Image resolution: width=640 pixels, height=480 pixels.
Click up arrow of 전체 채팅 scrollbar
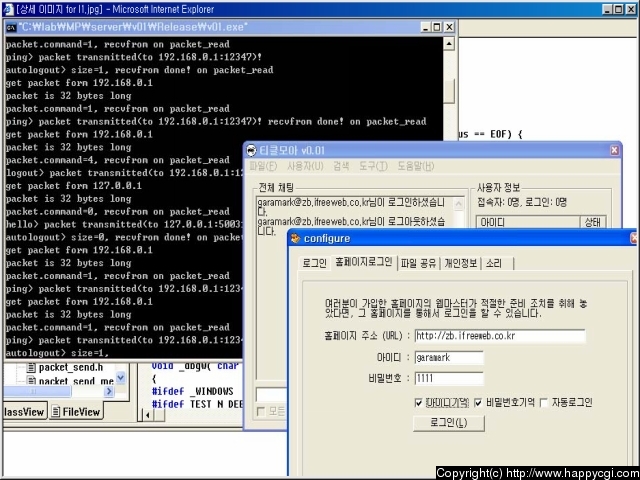[459, 204]
